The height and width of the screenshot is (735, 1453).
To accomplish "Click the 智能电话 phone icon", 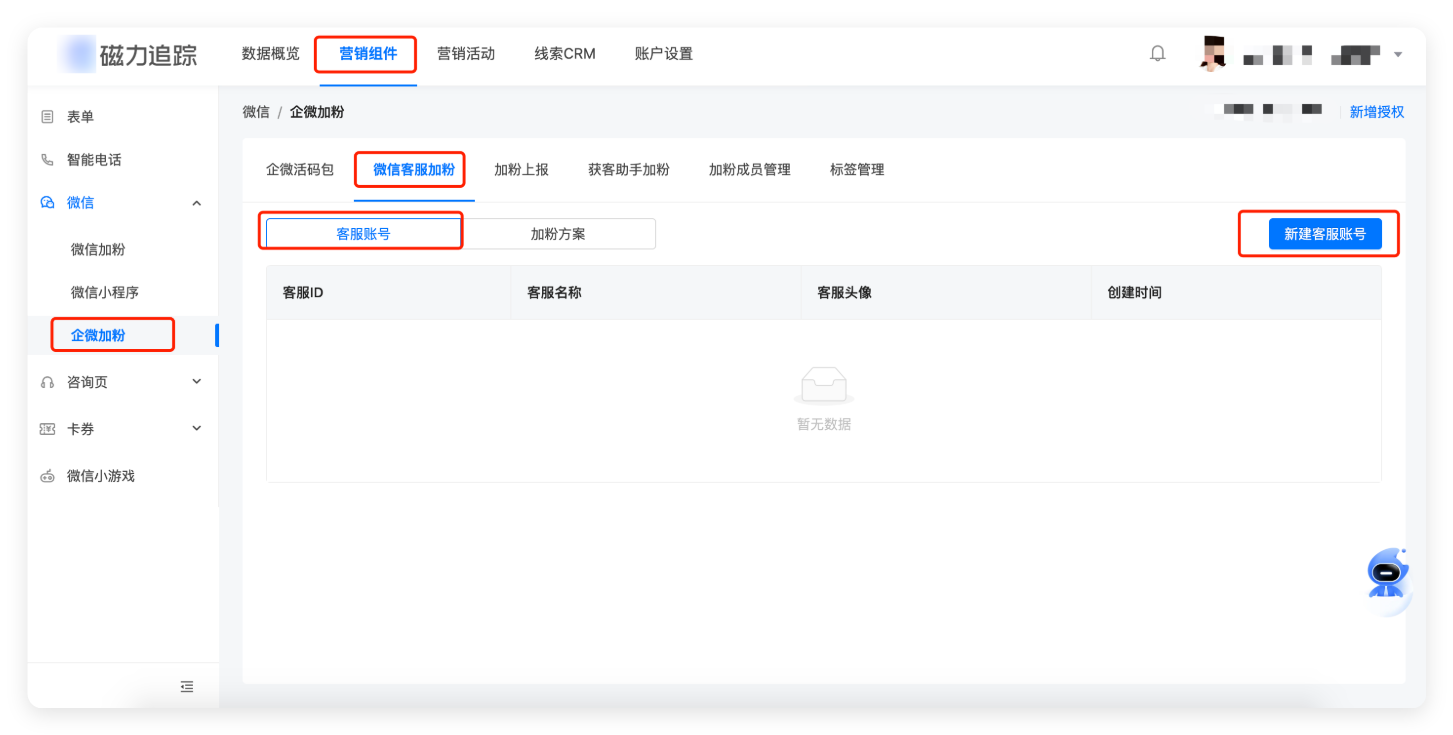I will [47, 160].
